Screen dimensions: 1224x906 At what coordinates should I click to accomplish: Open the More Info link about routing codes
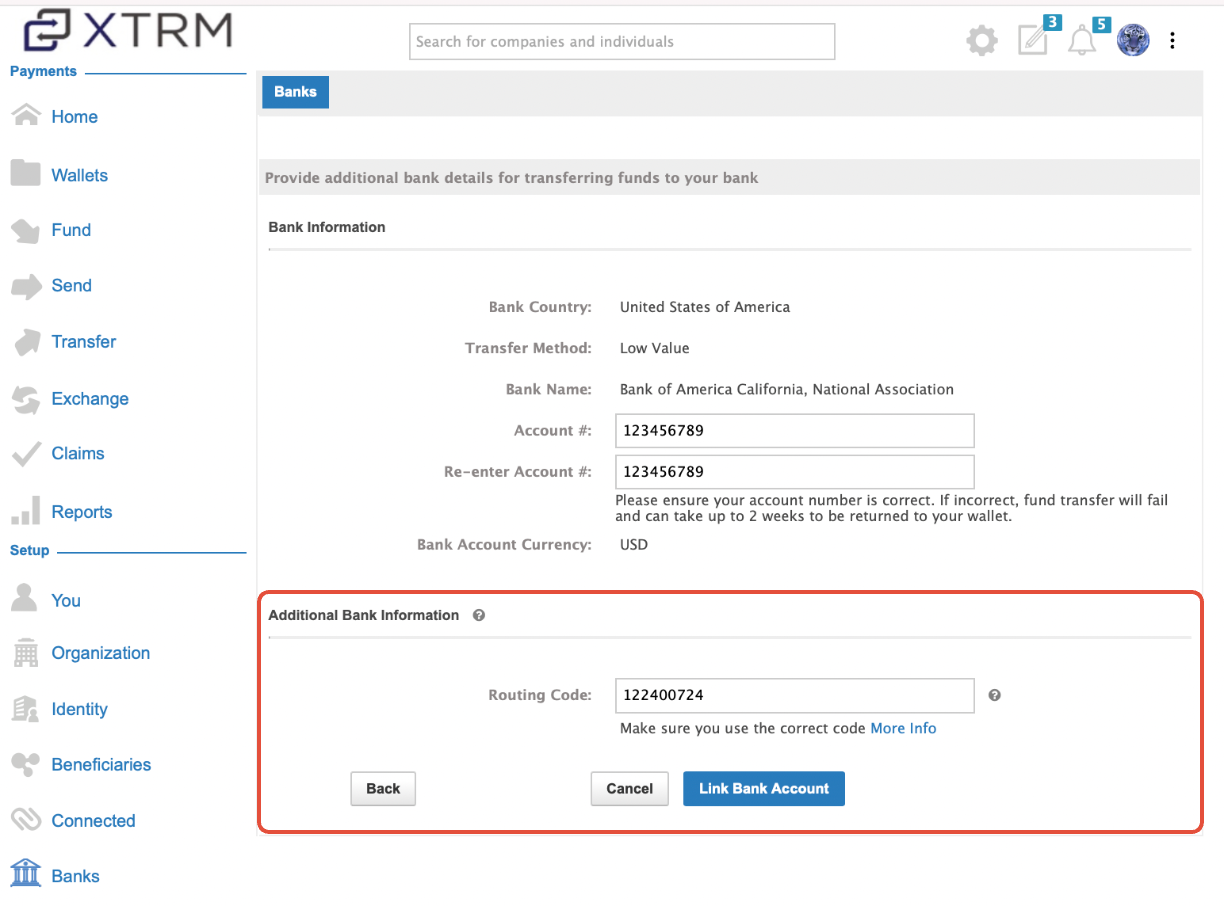[903, 728]
